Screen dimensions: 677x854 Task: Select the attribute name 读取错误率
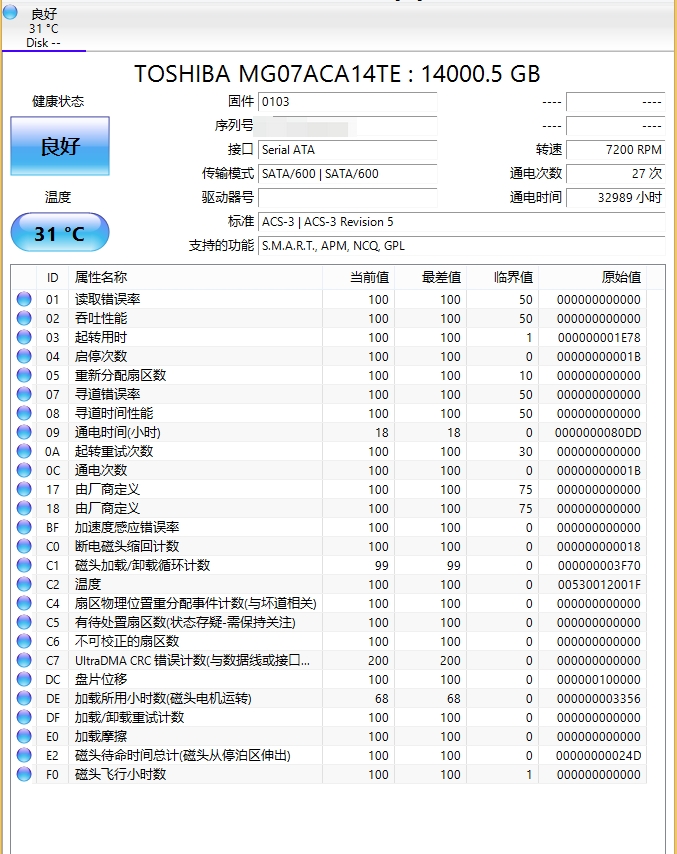coord(107,299)
